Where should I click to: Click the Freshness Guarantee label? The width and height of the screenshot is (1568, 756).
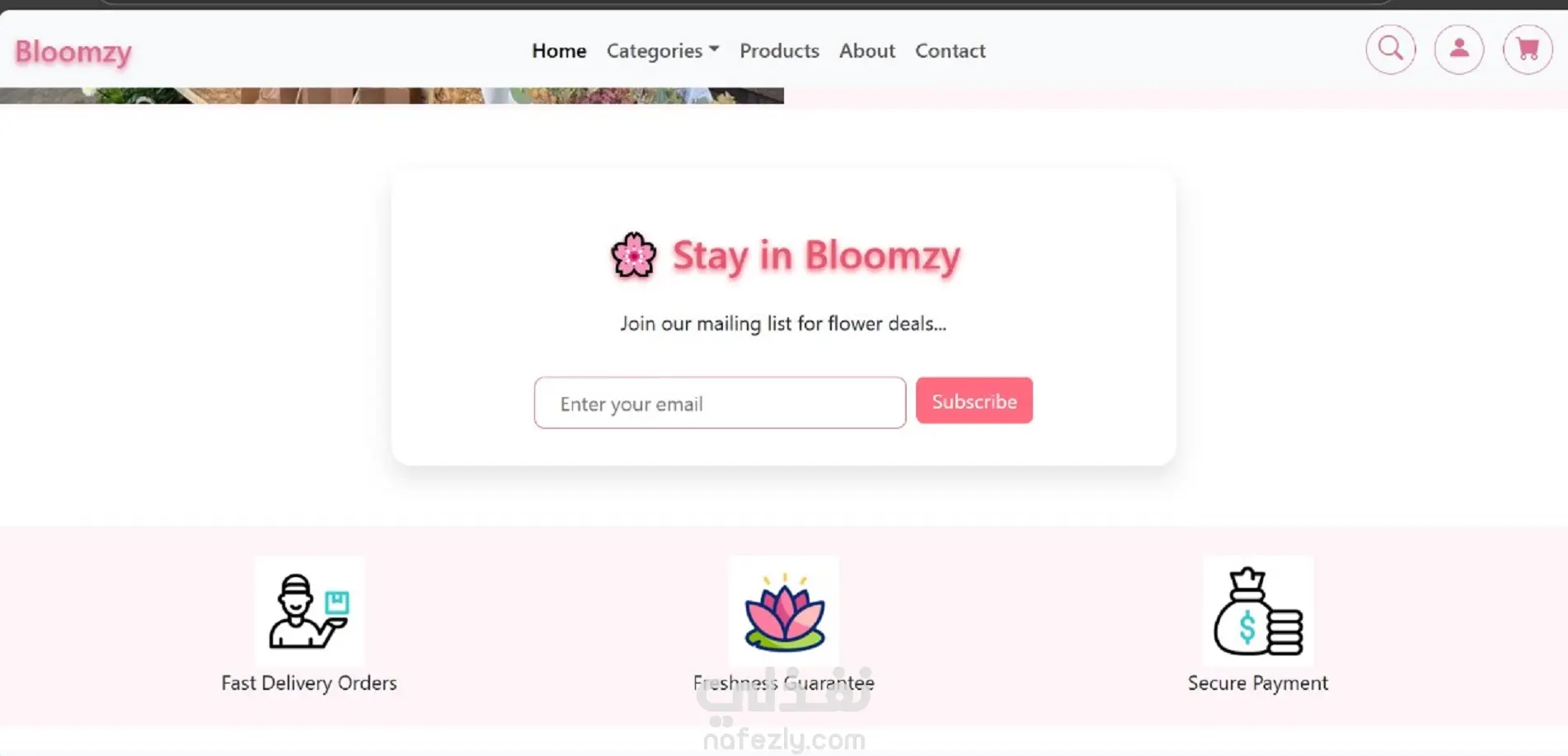(784, 683)
